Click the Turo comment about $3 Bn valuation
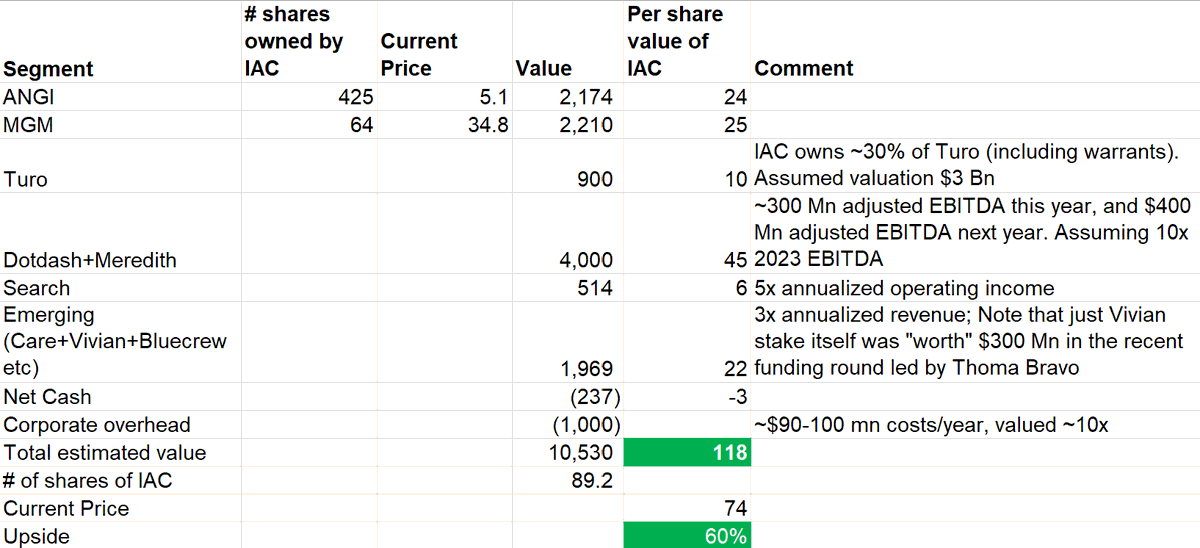This screenshot has height=548, width=1200. 974,166
